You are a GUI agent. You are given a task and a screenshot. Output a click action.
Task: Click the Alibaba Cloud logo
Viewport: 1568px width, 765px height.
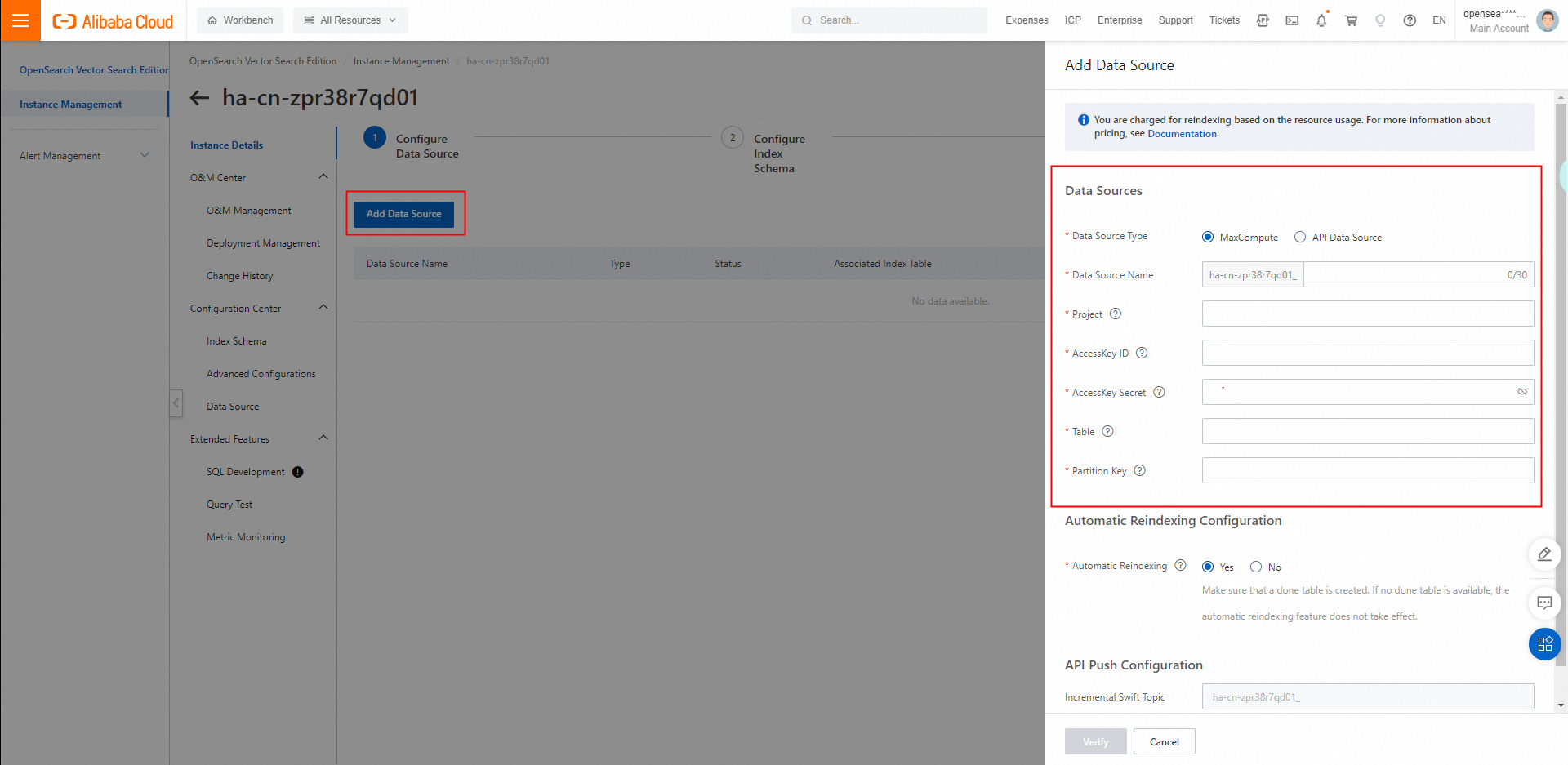coord(113,21)
